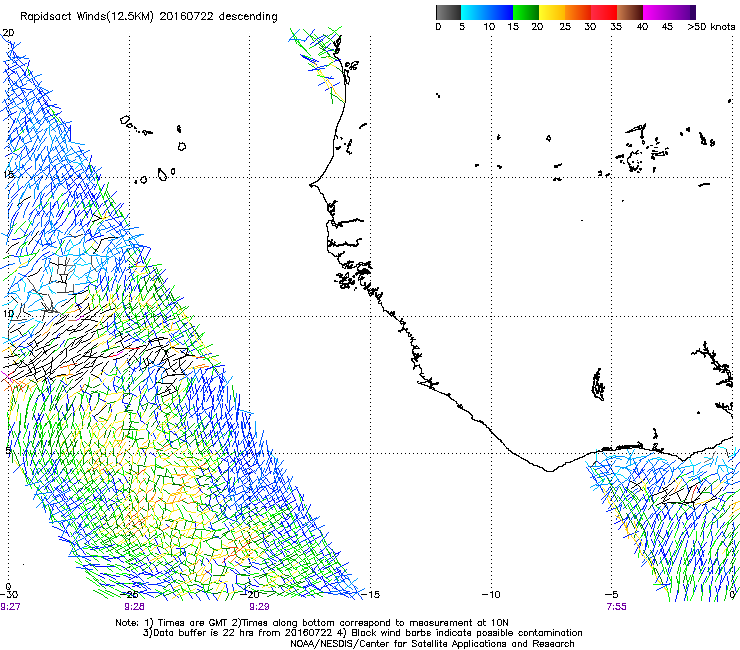Image resolution: width=740 pixels, height=650 pixels.
Task: Click the -5 longitude axis label
Action: coord(611,595)
